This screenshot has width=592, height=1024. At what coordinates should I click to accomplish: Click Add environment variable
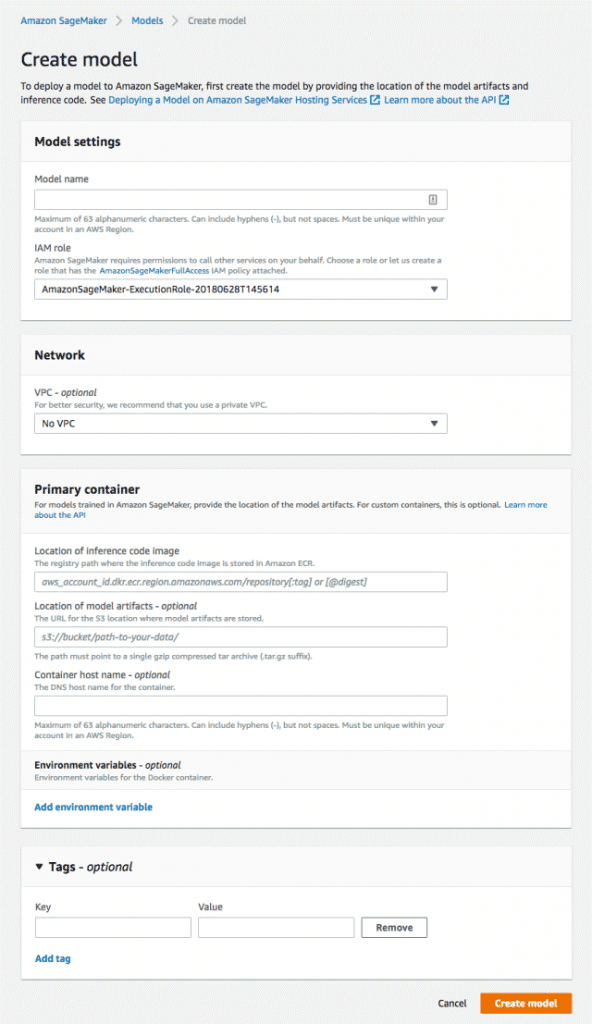tap(93, 807)
